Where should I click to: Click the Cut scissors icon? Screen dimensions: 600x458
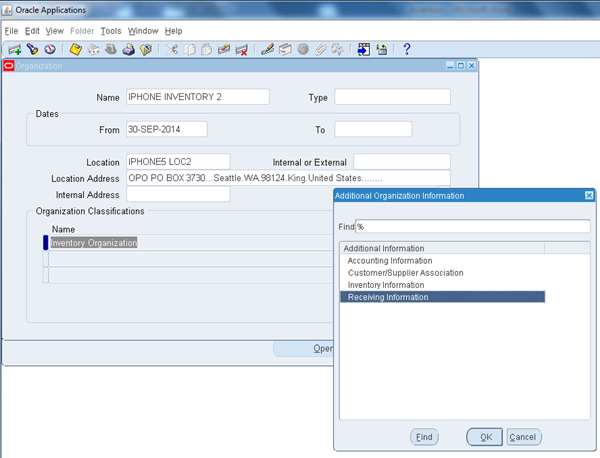tap(172, 49)
